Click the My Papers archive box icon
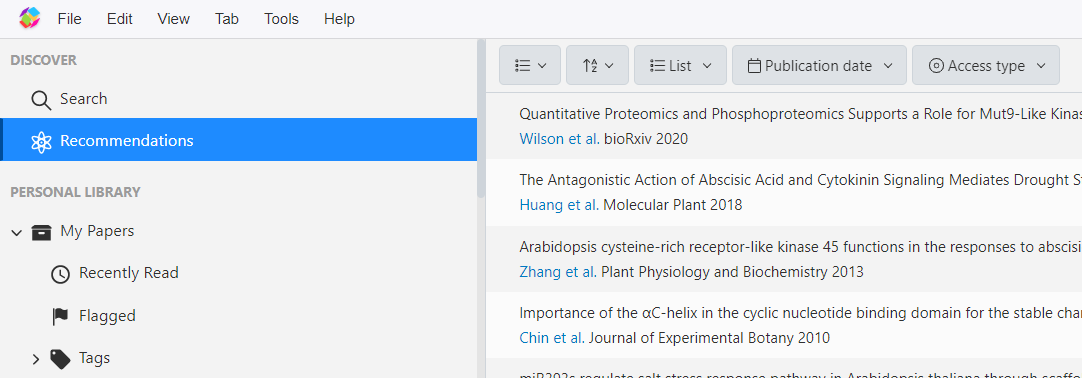Image resolution: width=1082 pixels, height=378 pixels. [41, 232]
